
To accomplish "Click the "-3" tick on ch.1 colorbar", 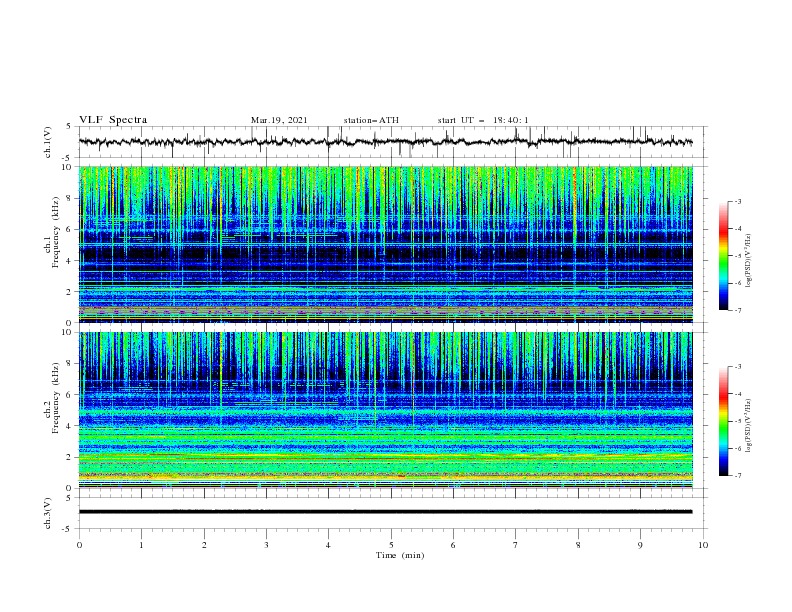I will tap(737, 201).
